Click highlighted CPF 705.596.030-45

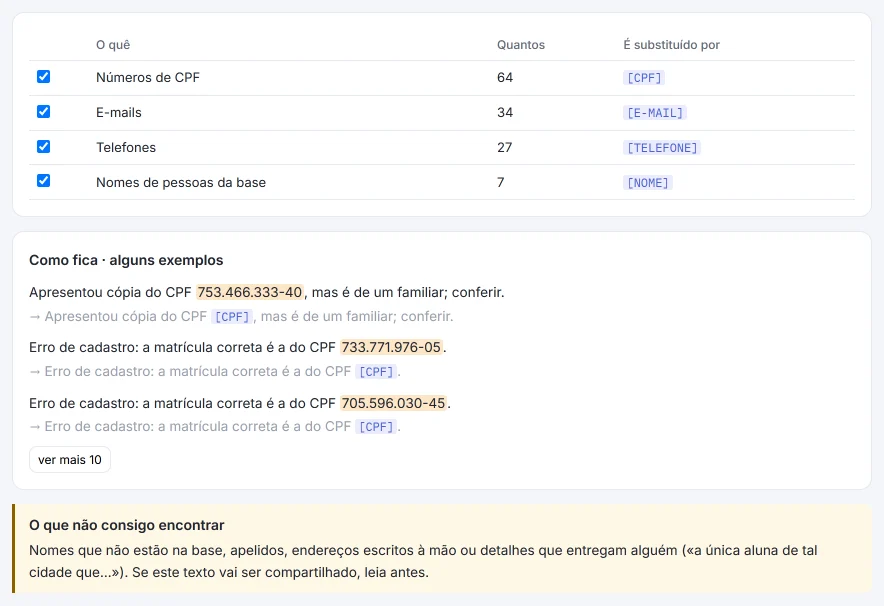pyautogui.click(x=394, y=403)
